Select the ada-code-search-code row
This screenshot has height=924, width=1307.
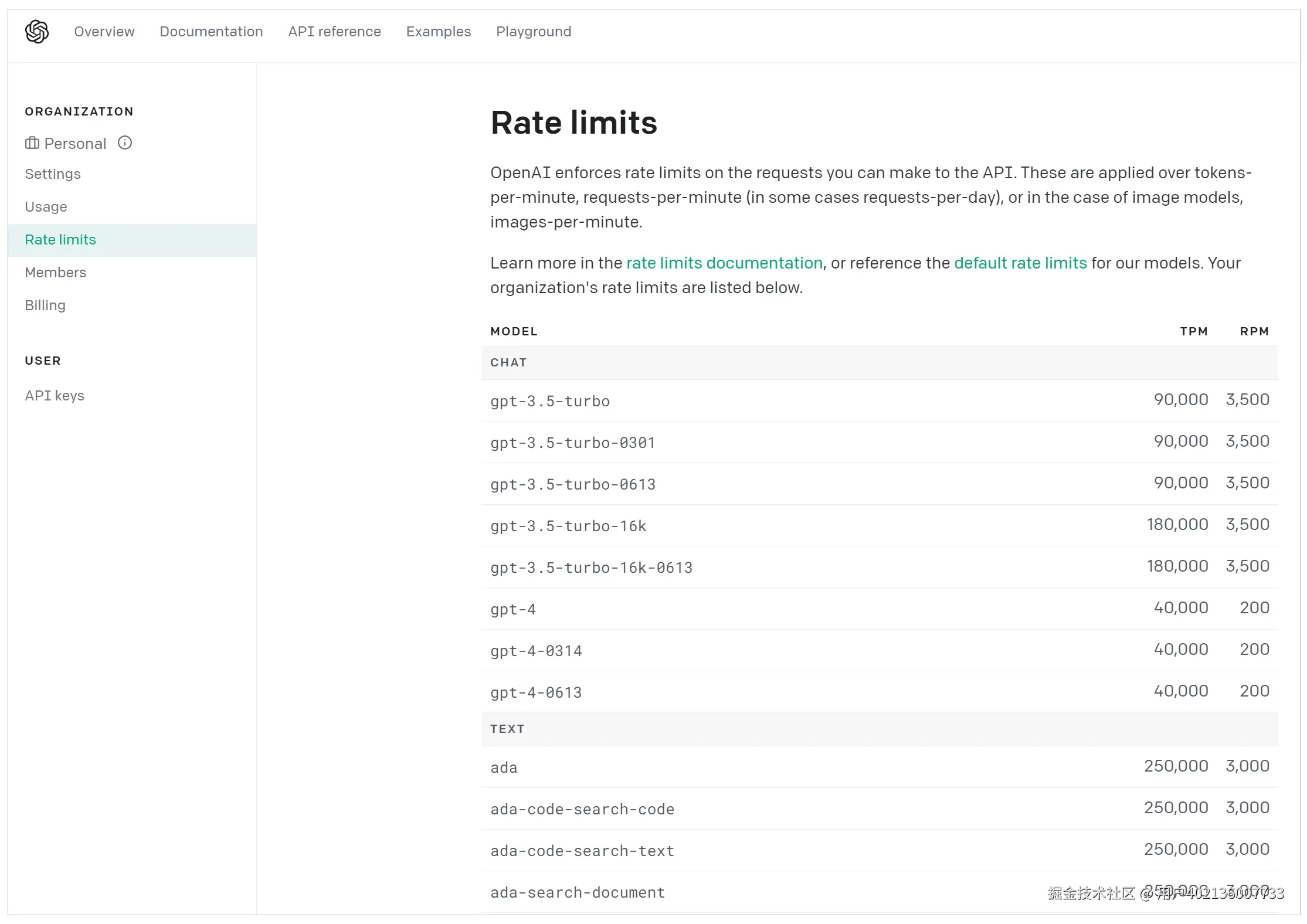880,809
